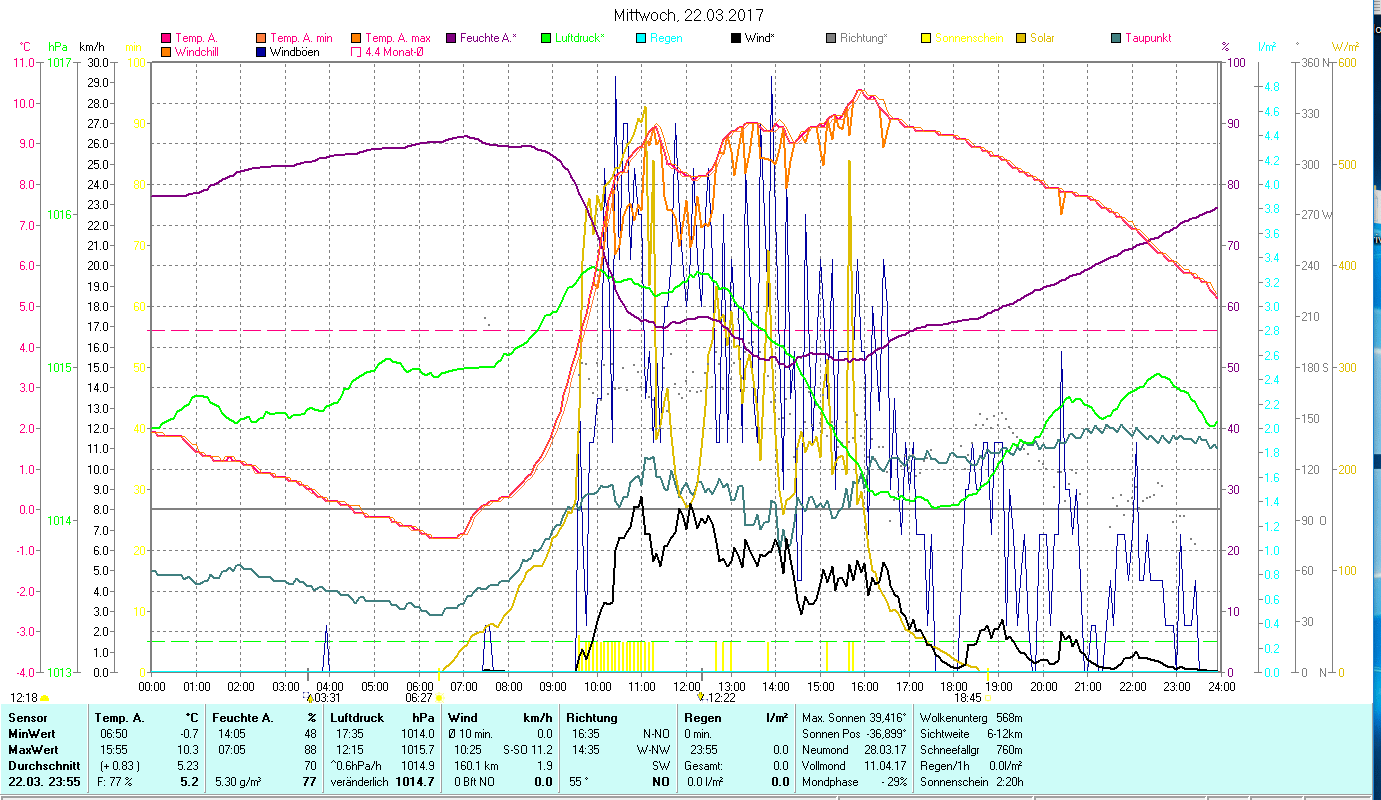Click the chart title 'Mittwoch, 22.03.2017'
1381x800 pixels.
tap(689, 16)
